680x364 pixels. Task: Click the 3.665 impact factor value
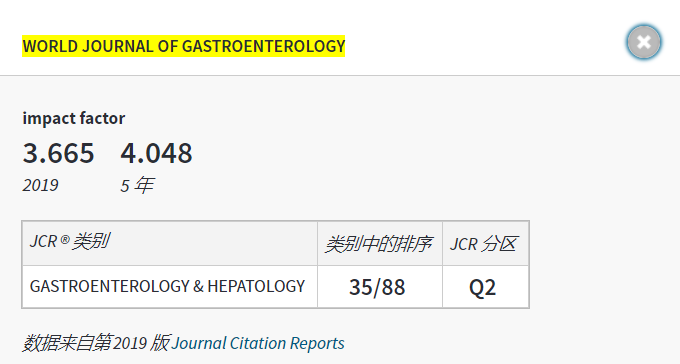pyautogui.click(x=59, y=153)
